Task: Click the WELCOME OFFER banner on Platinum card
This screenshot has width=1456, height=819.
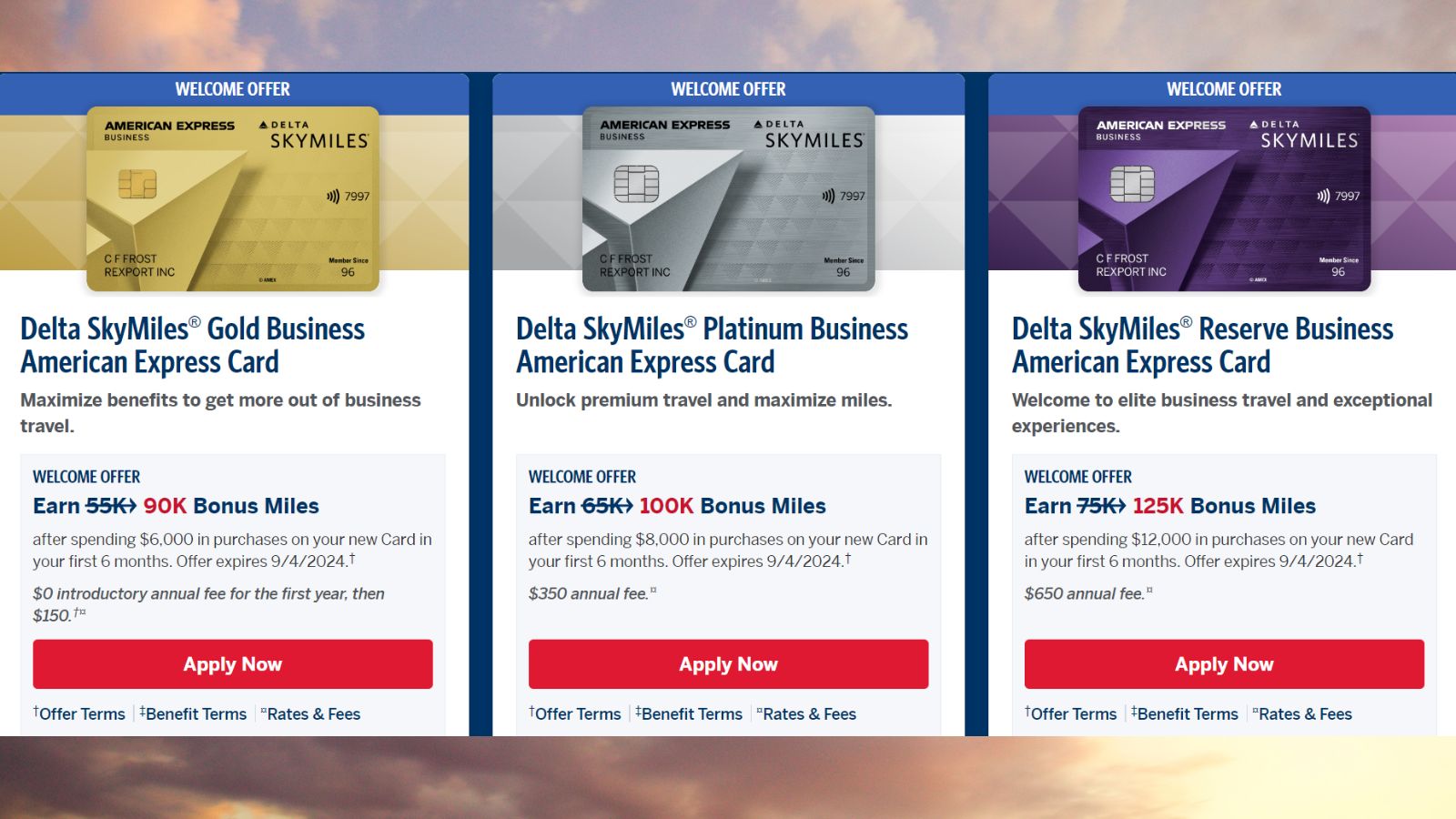Action: [x=728, y=89]
